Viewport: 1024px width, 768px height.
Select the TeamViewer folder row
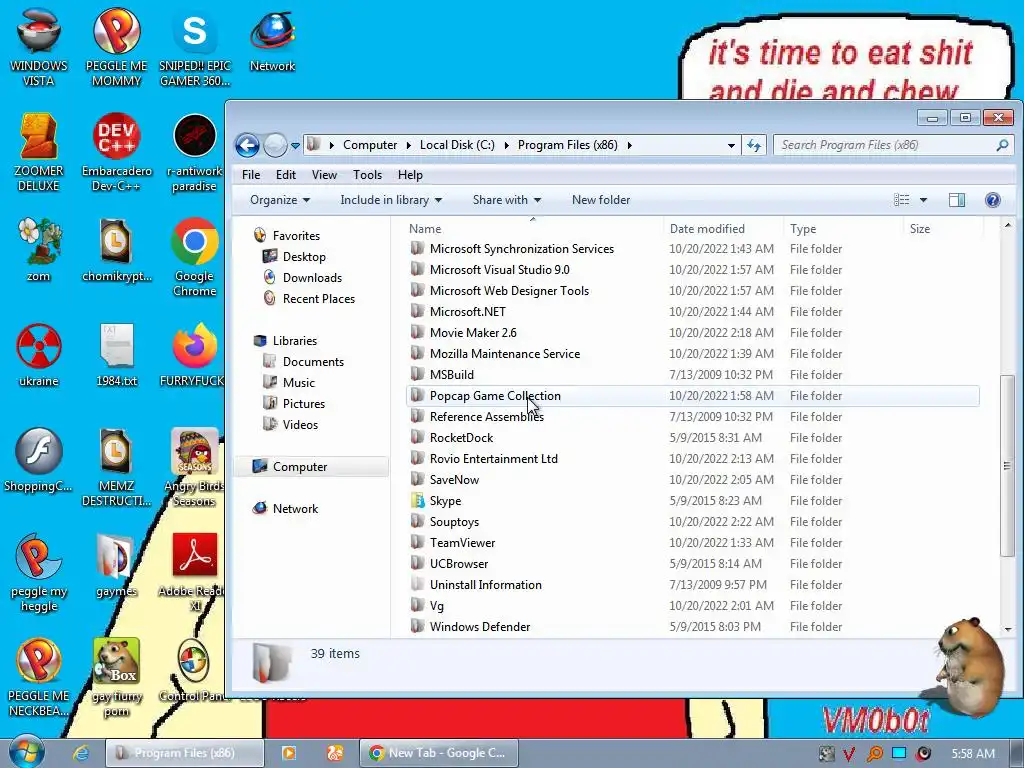[693, 543]
